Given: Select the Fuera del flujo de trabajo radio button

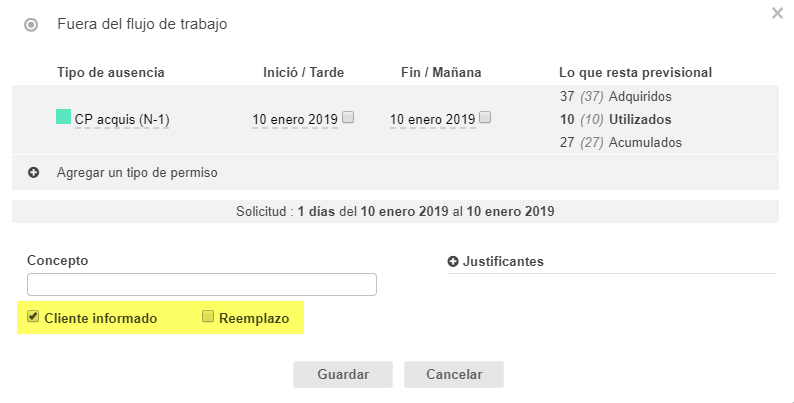Looking at the screenshot, I should pyautogui.click(x=31, y=25).
